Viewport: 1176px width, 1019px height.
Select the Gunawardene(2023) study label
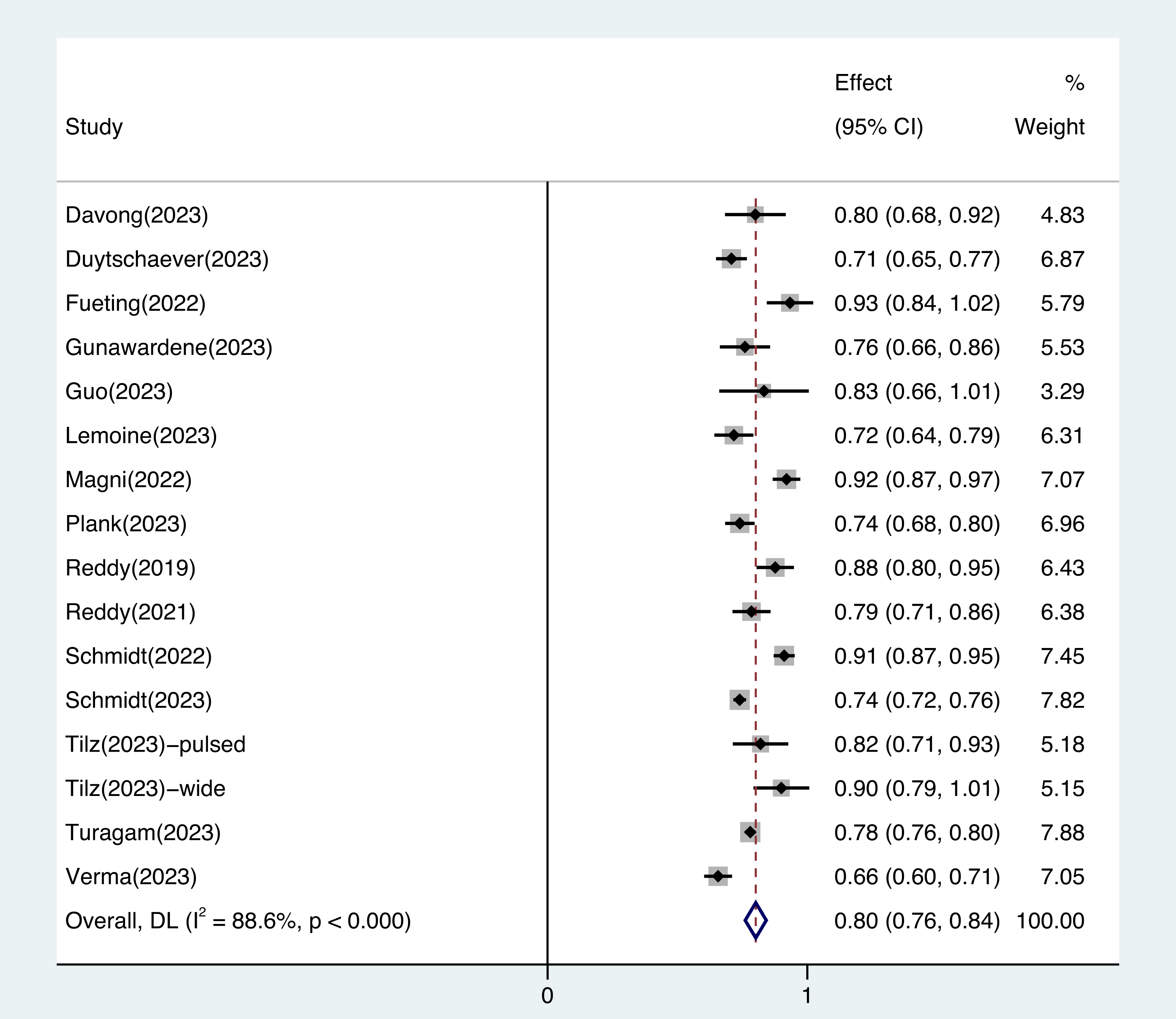click(x=169, y=347)
